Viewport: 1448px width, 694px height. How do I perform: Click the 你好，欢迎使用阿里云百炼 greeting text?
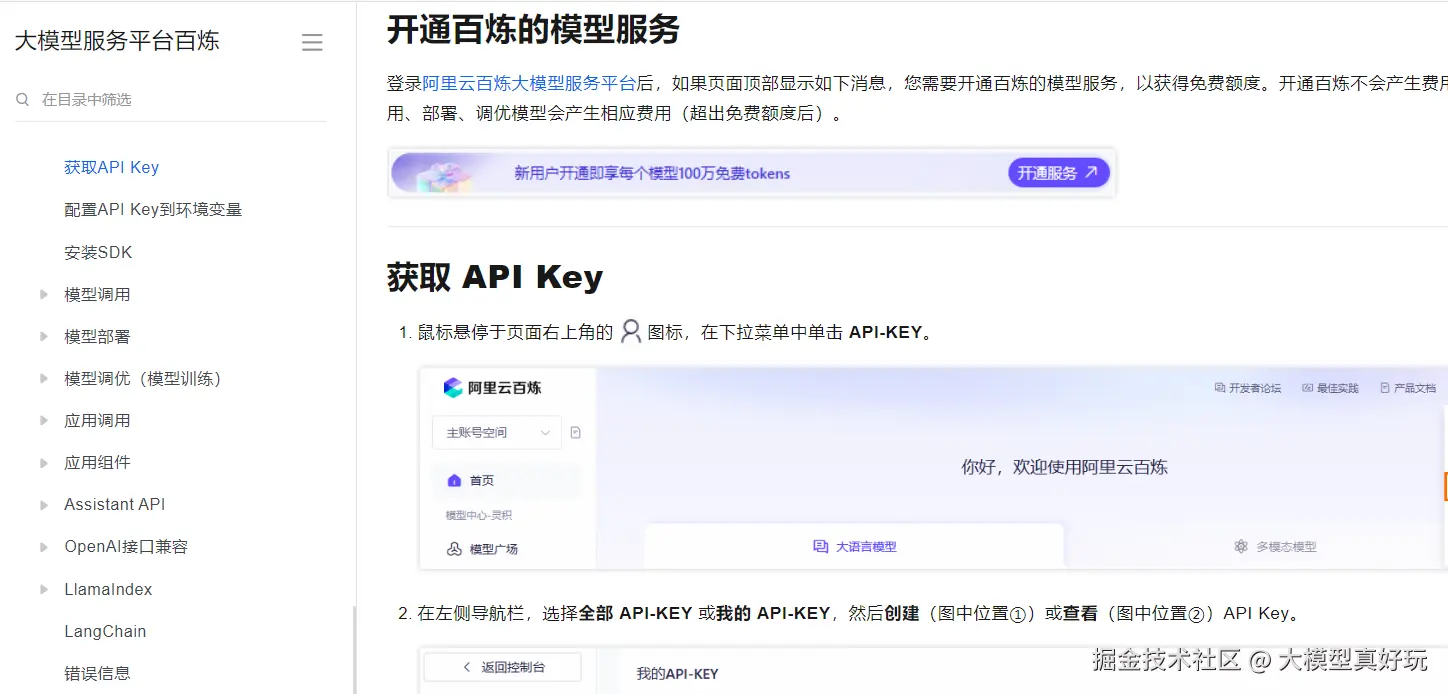pos(1064,467)
